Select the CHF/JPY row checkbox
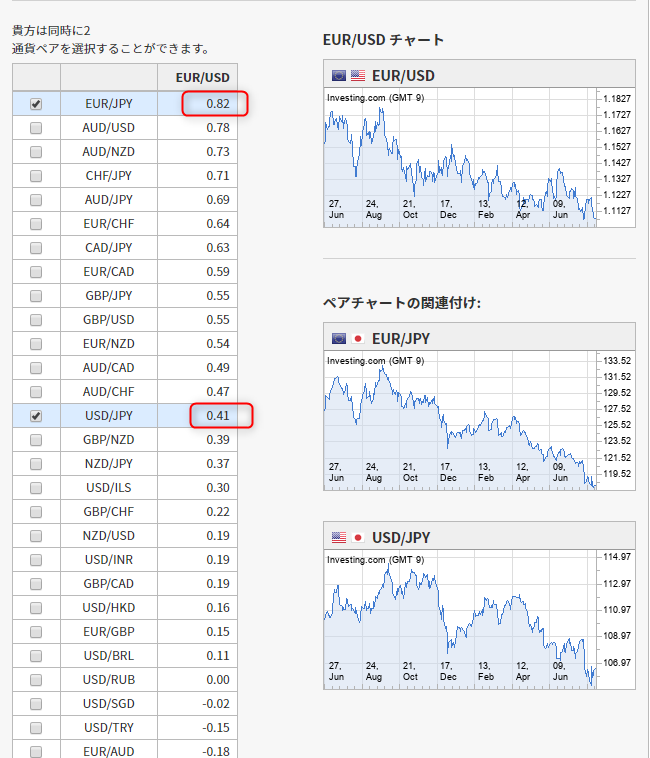Screen dimensions: 650x758 [x=36, y=176]
